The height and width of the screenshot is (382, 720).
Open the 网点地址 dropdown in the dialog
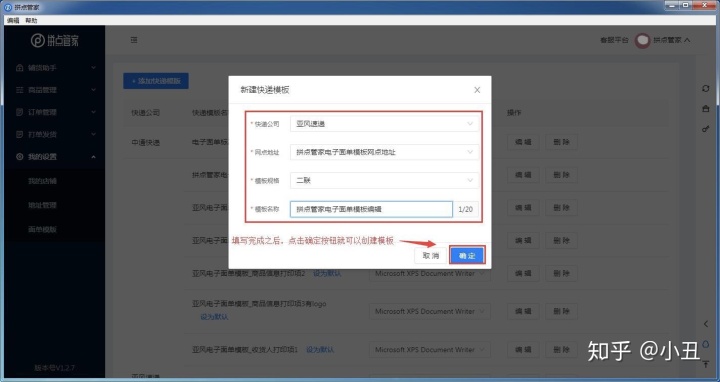click(x=384, y=152)
